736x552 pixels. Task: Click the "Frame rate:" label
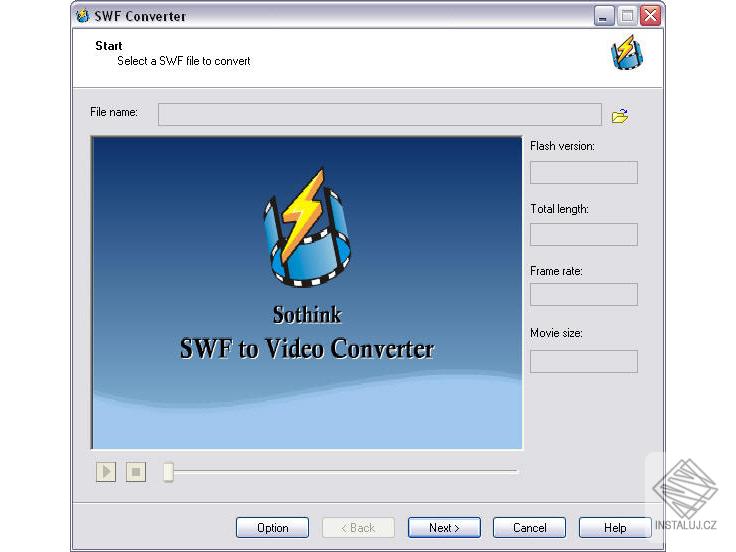556,271
